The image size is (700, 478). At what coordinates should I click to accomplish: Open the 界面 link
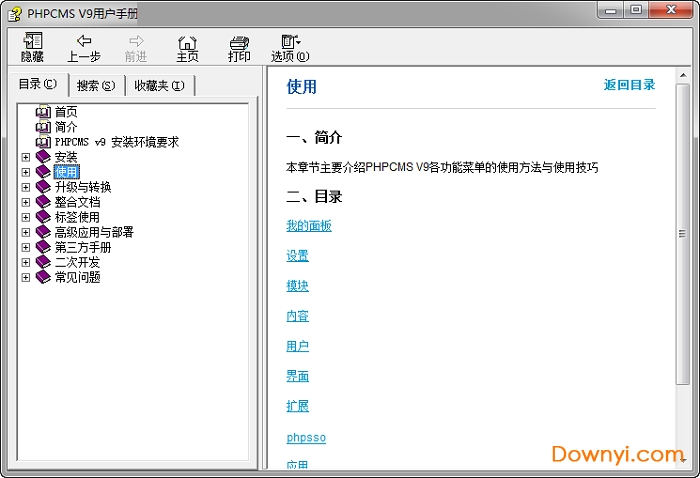[x=297, y=376]
